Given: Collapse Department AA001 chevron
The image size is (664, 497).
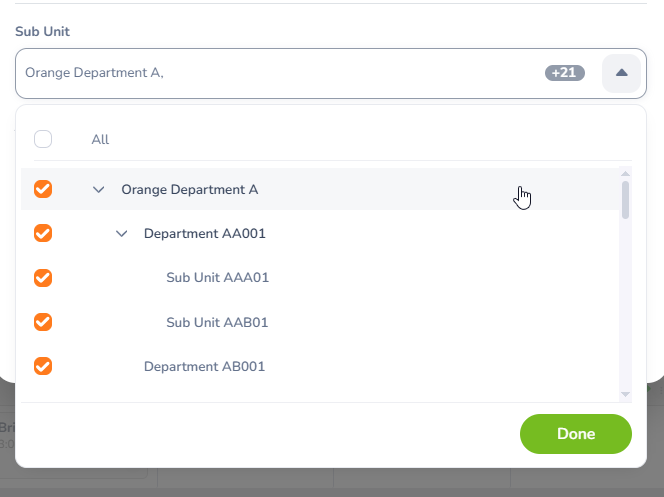Looking at the screenshot, I should click(x=121, y=233).
